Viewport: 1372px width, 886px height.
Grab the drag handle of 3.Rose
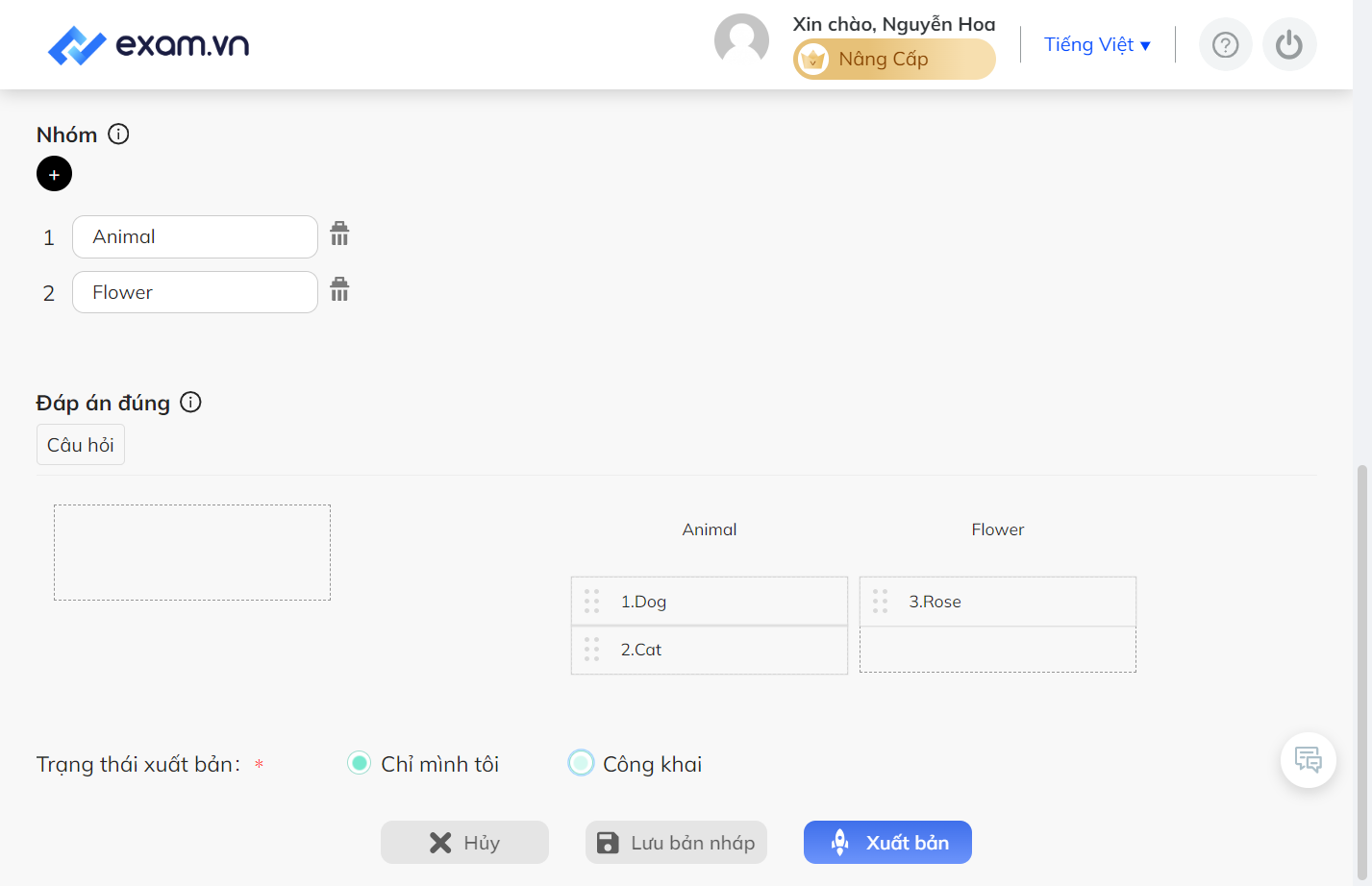880,601
